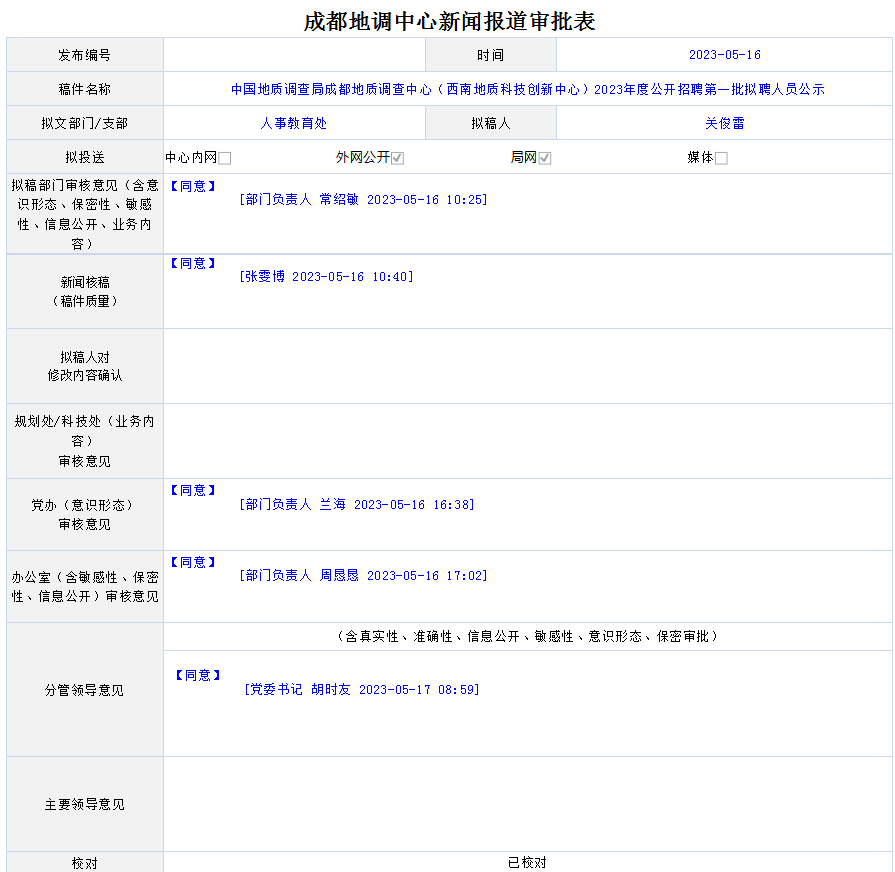895x872 pixels.
Task: Click the 分管领导意见 label cell
Action: [x=85, y=690]
